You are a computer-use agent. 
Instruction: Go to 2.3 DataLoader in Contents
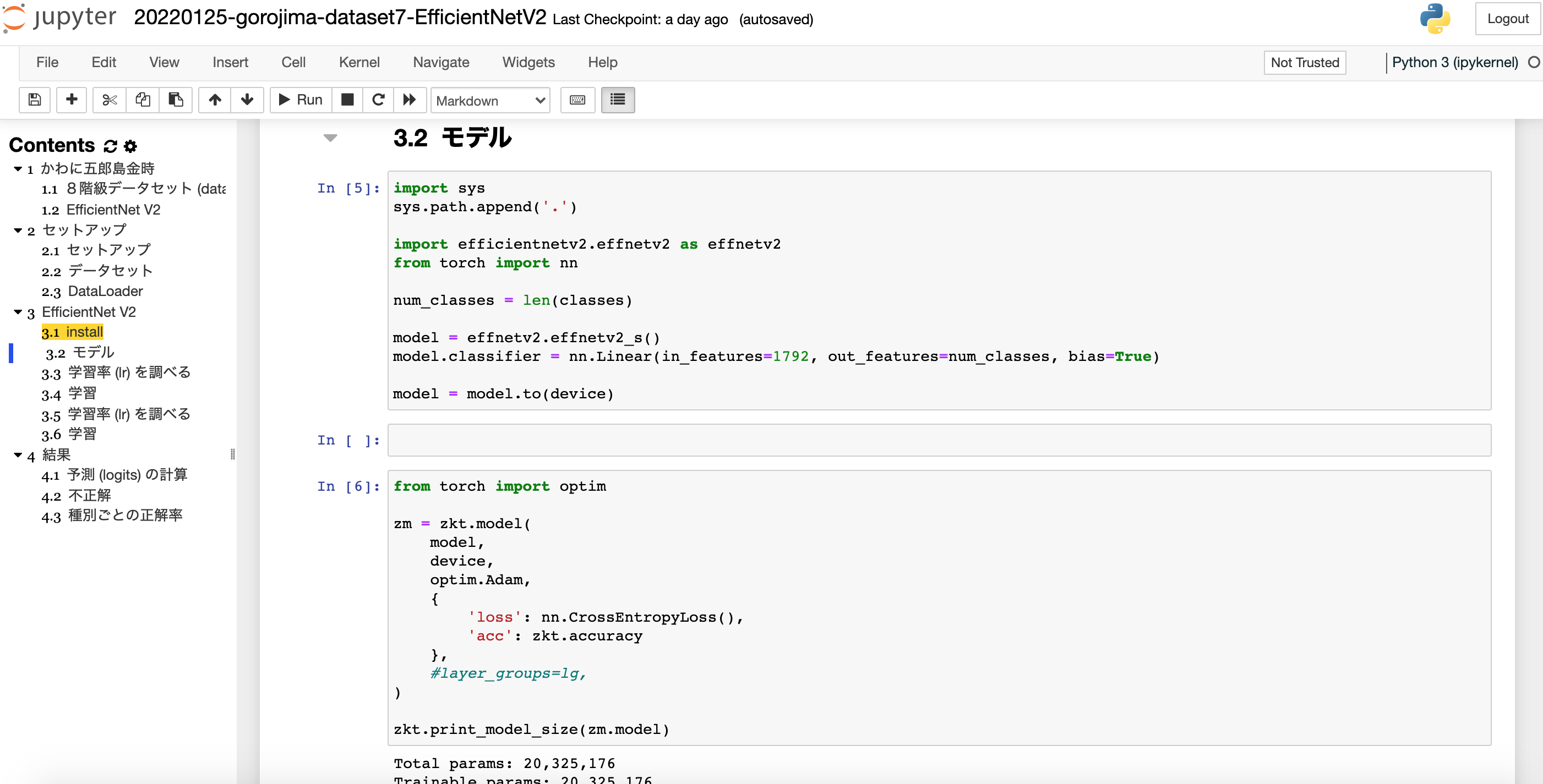tap(92, 292)
